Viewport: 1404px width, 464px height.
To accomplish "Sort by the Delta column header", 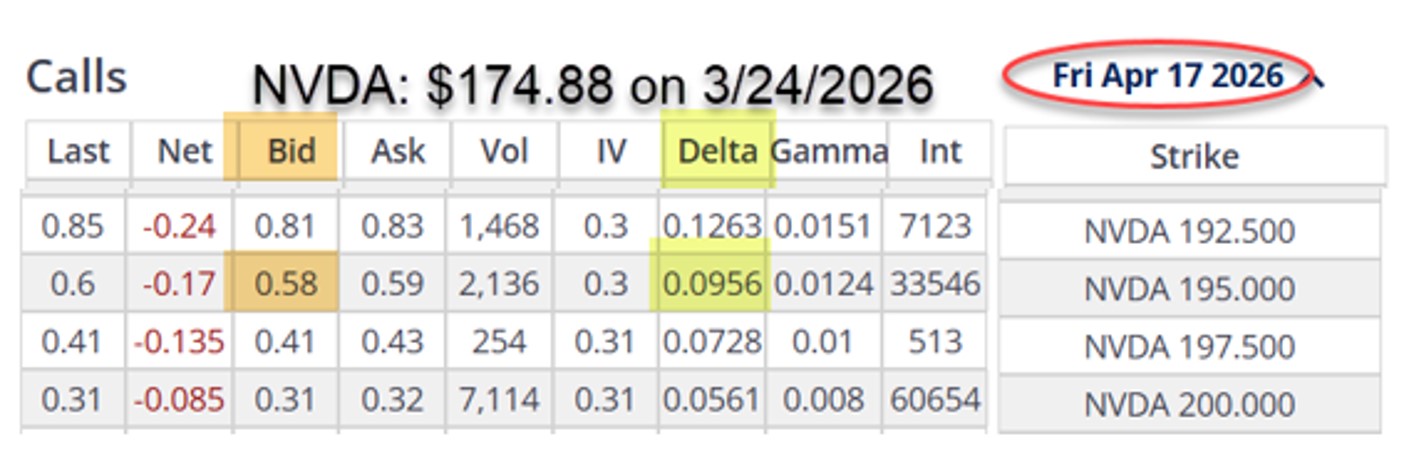I will click(x=717, y=151).
